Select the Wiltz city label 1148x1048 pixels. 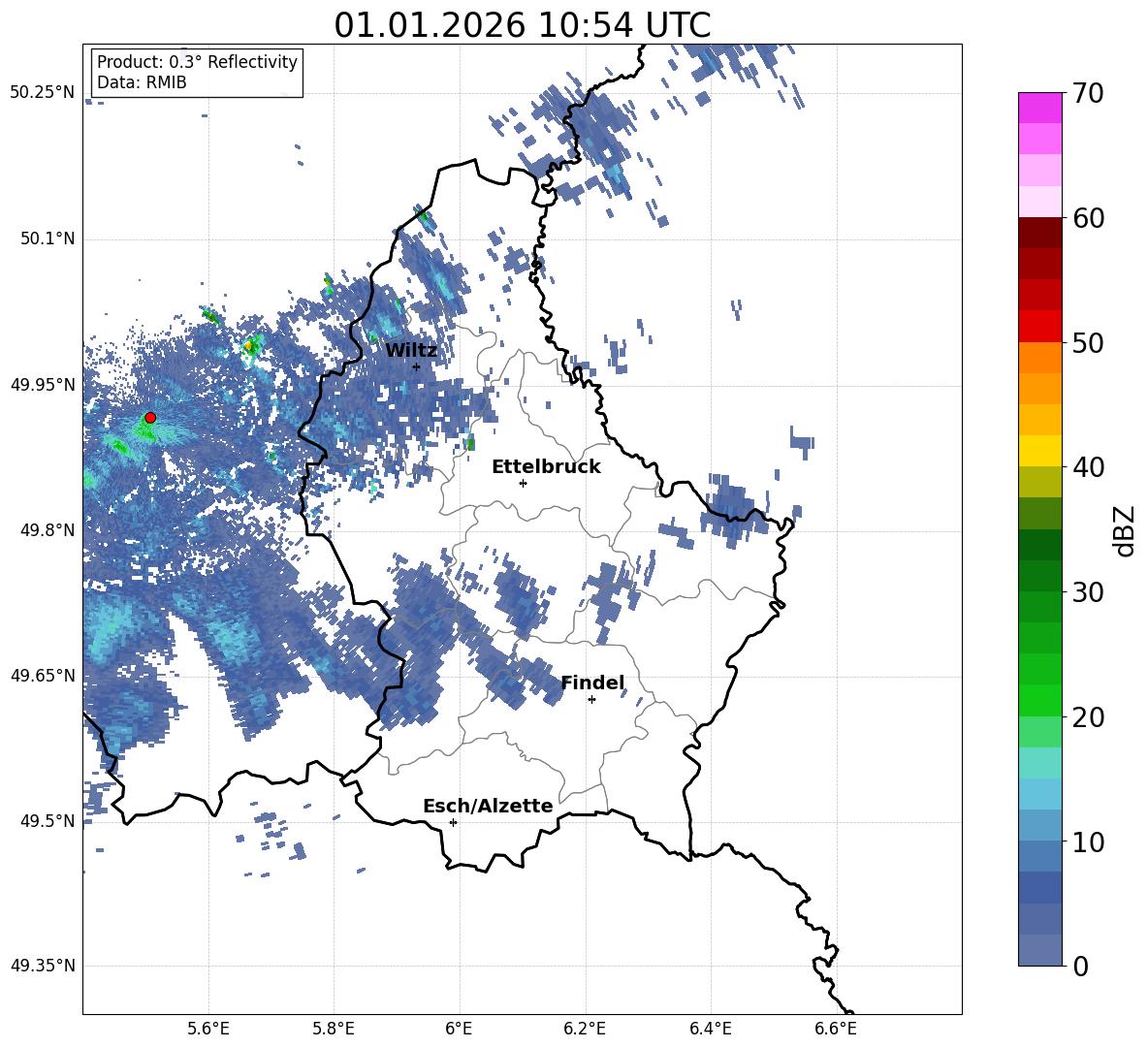tap(411, 351)
